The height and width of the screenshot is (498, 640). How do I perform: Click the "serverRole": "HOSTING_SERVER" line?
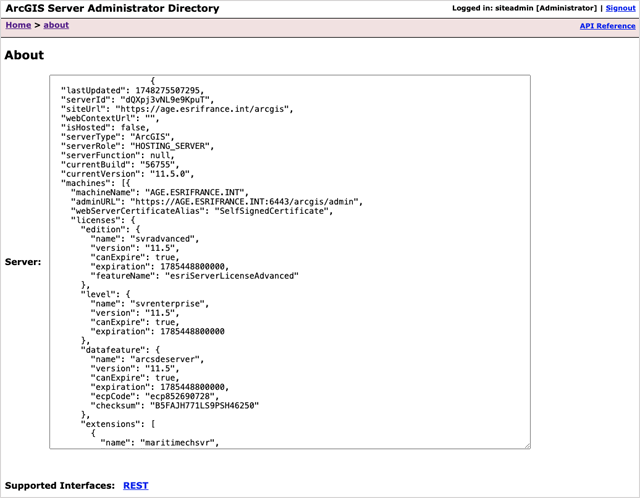(x=138, y=146)
